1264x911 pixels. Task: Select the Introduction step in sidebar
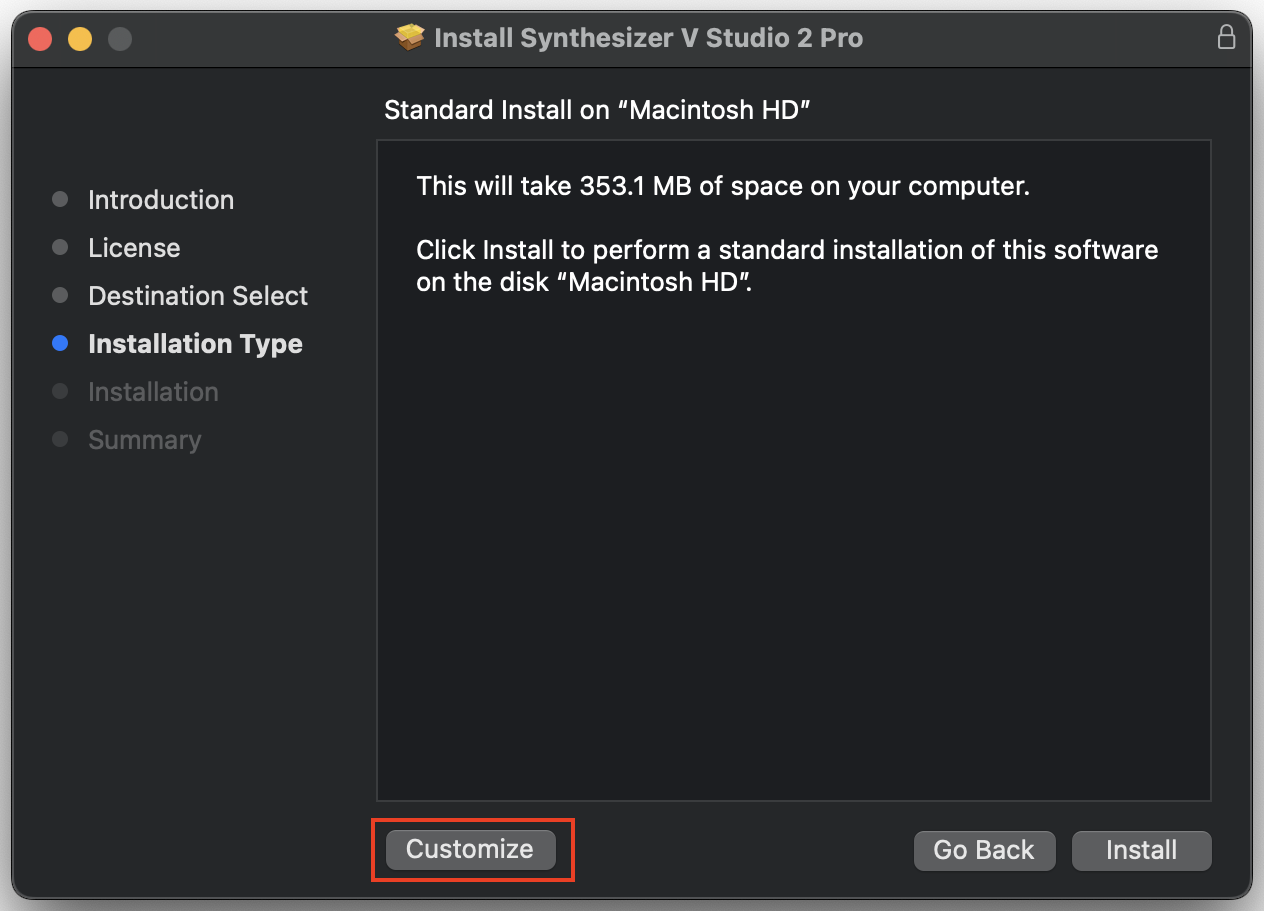tap(161, 200)
